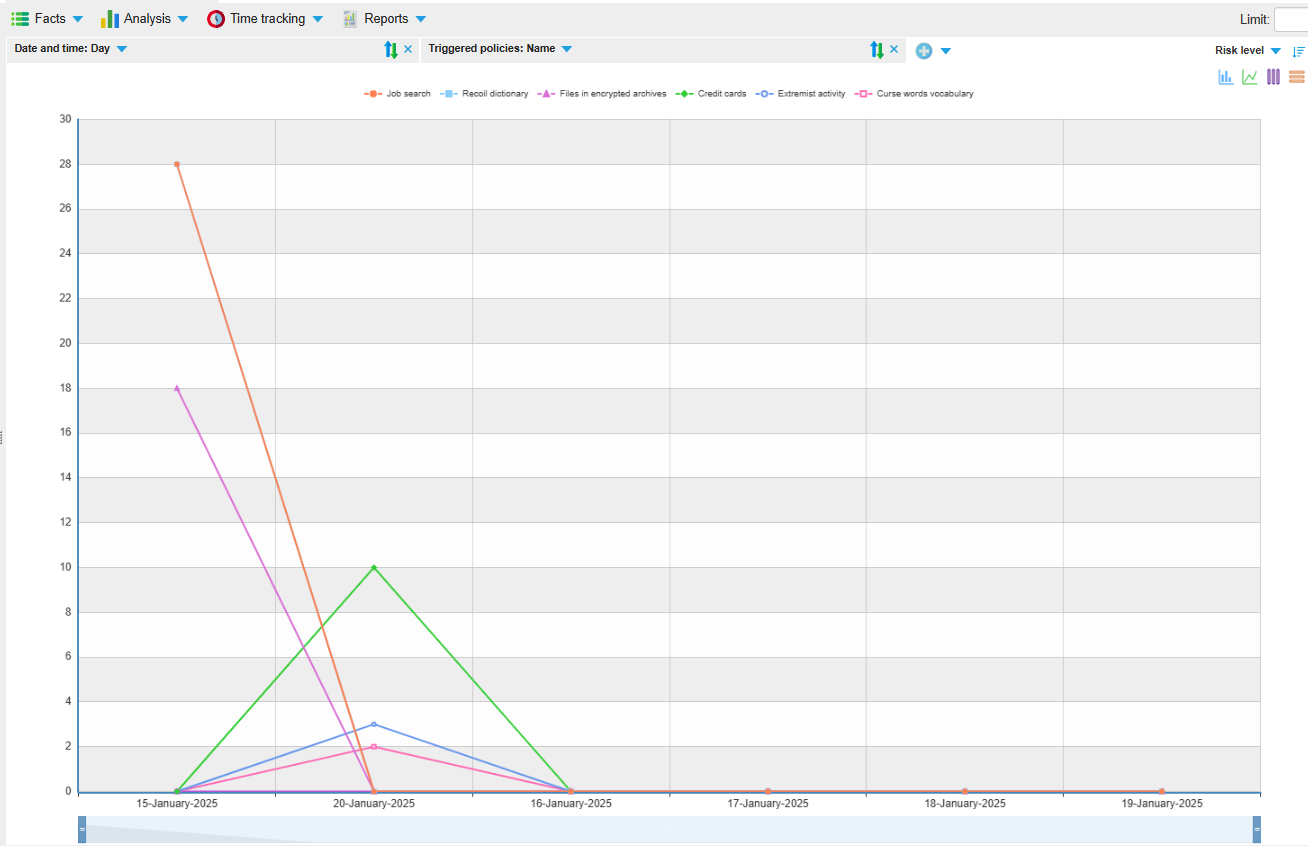This screenshot has height=846, width=1308.
Task: Click inside the Limit input field
Action: pos(1291,19)
